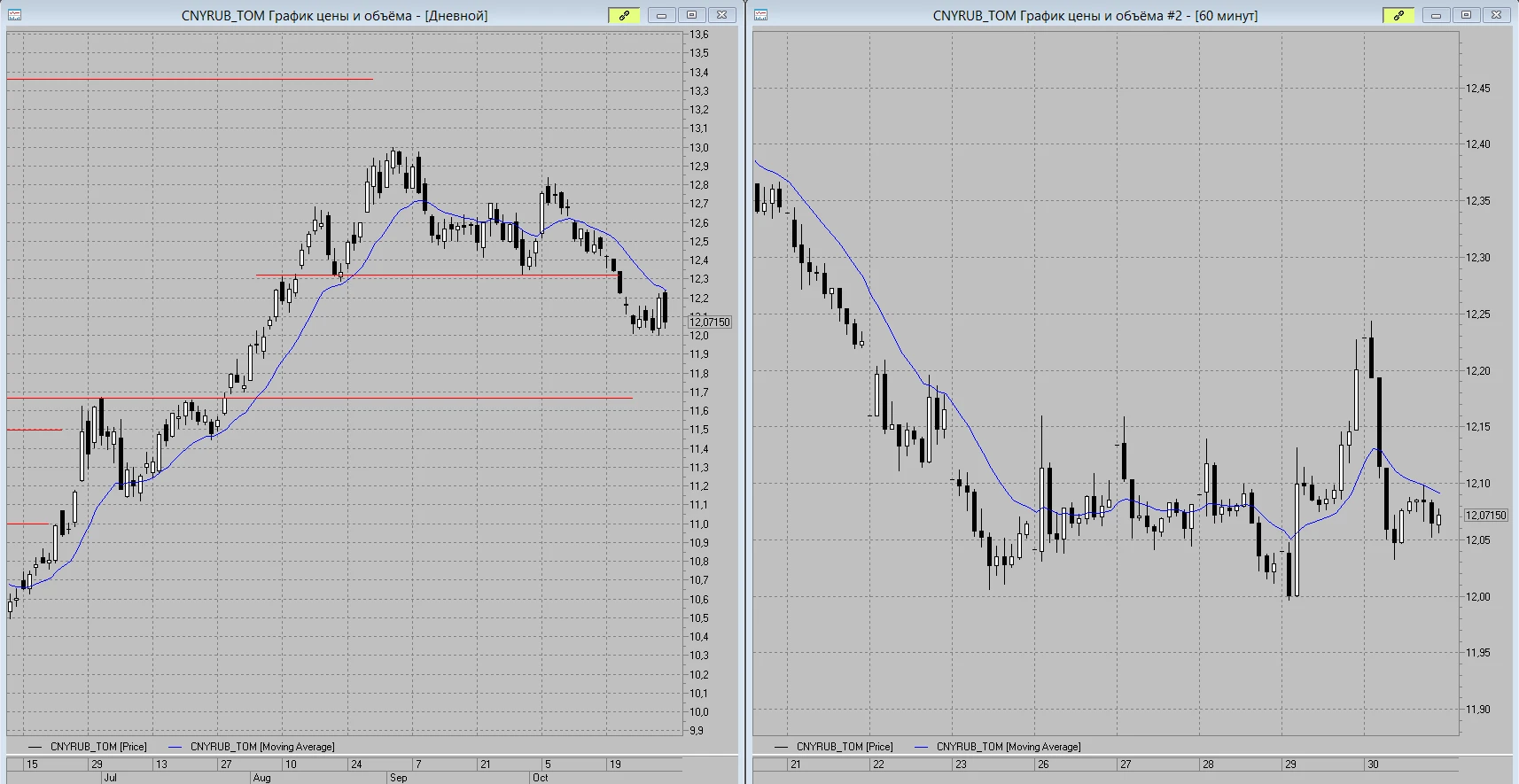The height and width of the screenshot is (784, 1519).
Task: Click the 12,45 price label on the 60-minute axis
Action: (x=1478, y=89)
